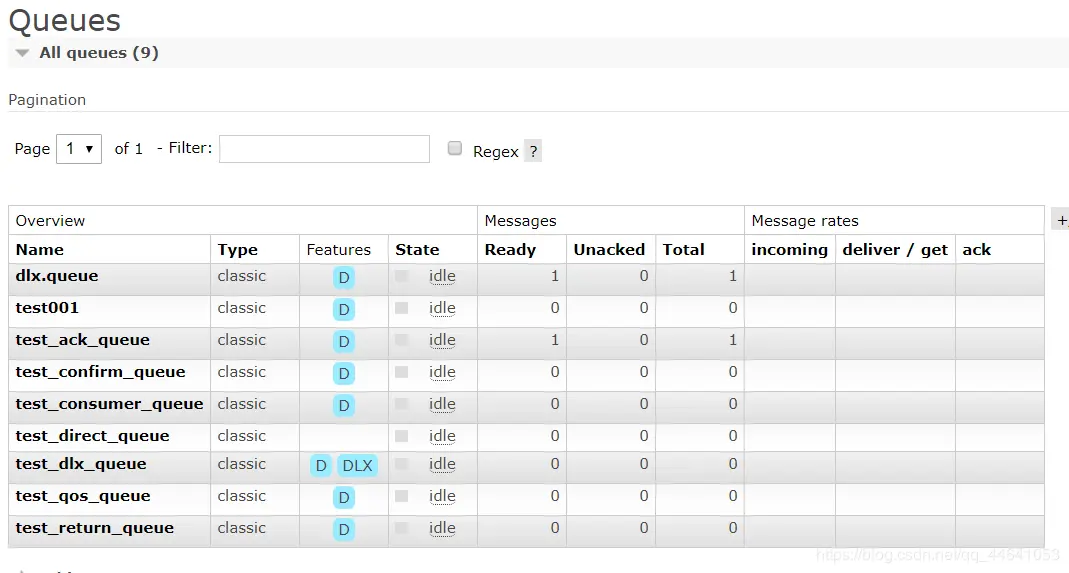This screenshot has width=1069, height=573.
Task: Sort queues by State column
Action: (417, 250)
